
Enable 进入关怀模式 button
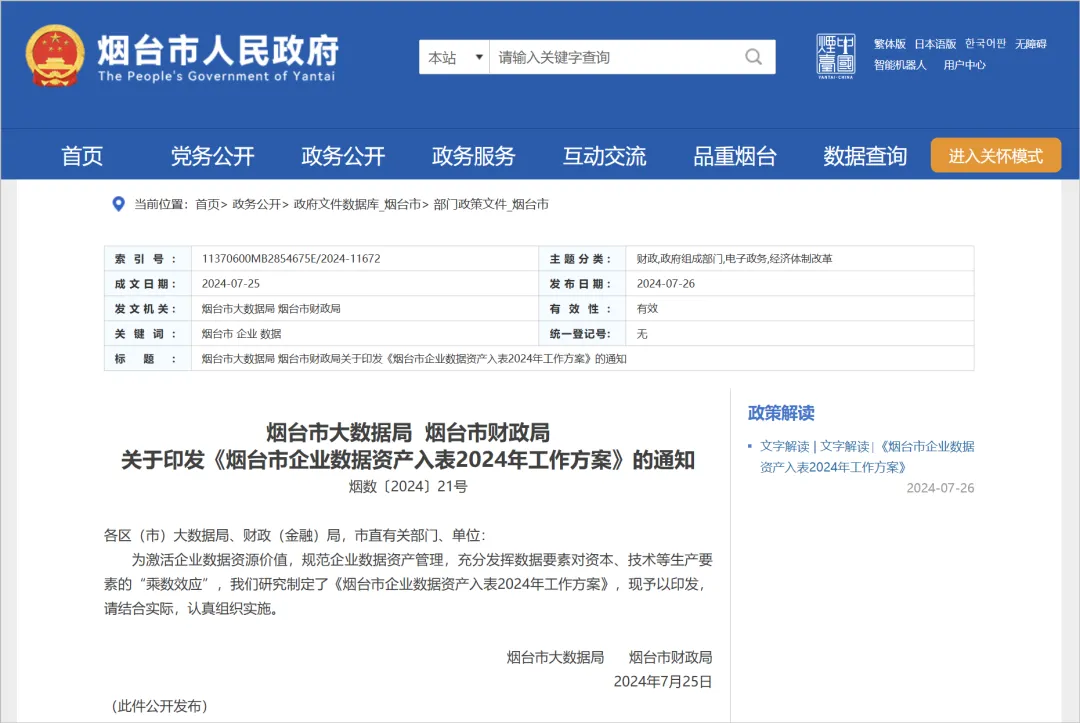(995, 156)
